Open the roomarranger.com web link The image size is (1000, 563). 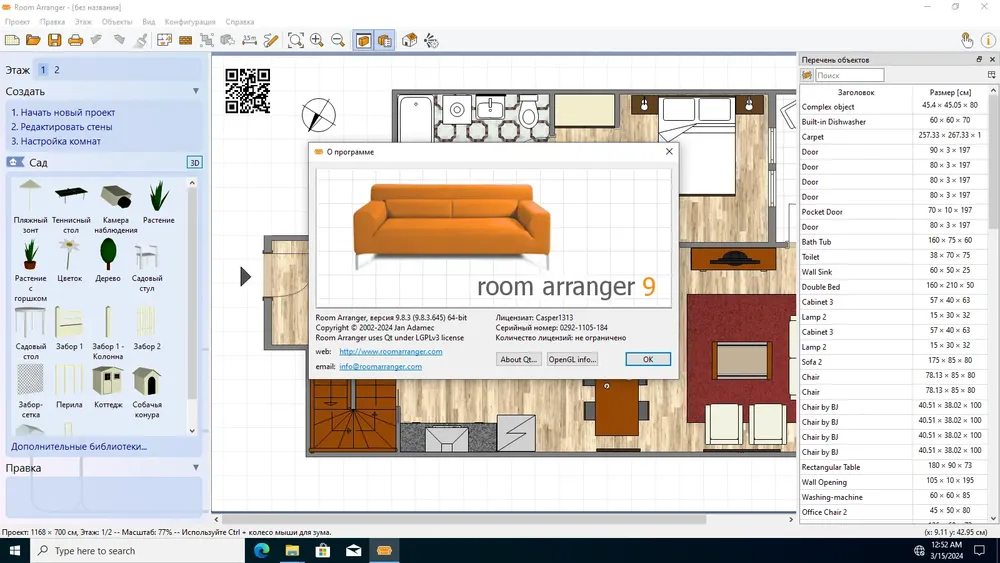pyautogui.click(x=390, y=351)
